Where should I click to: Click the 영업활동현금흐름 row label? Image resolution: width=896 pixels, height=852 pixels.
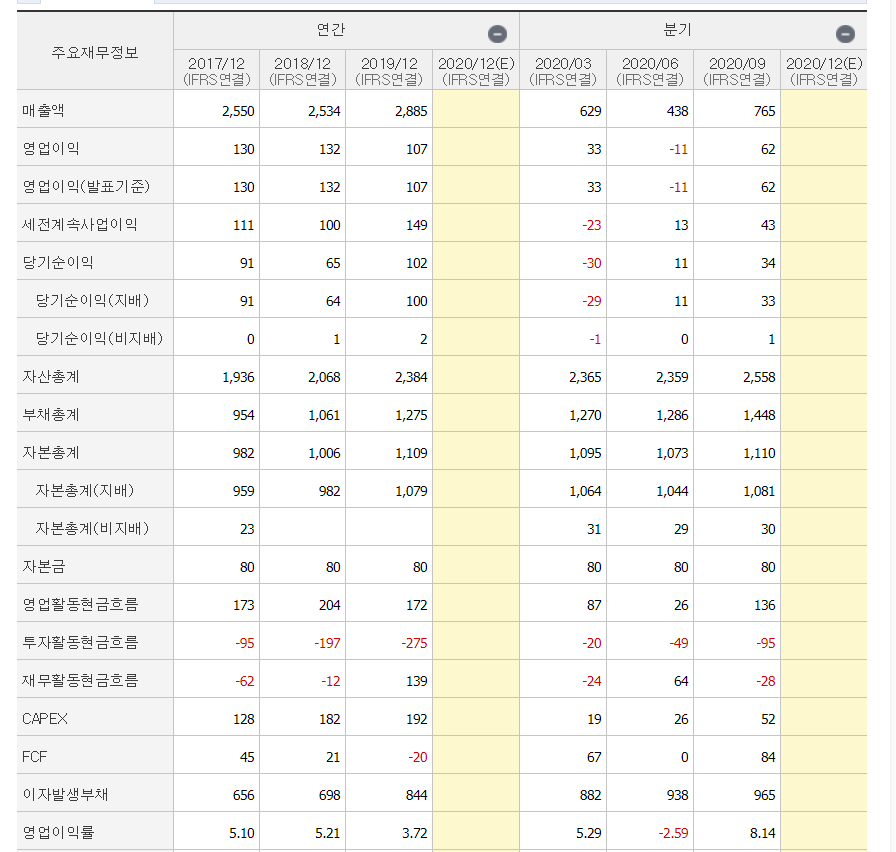point(80,605)
